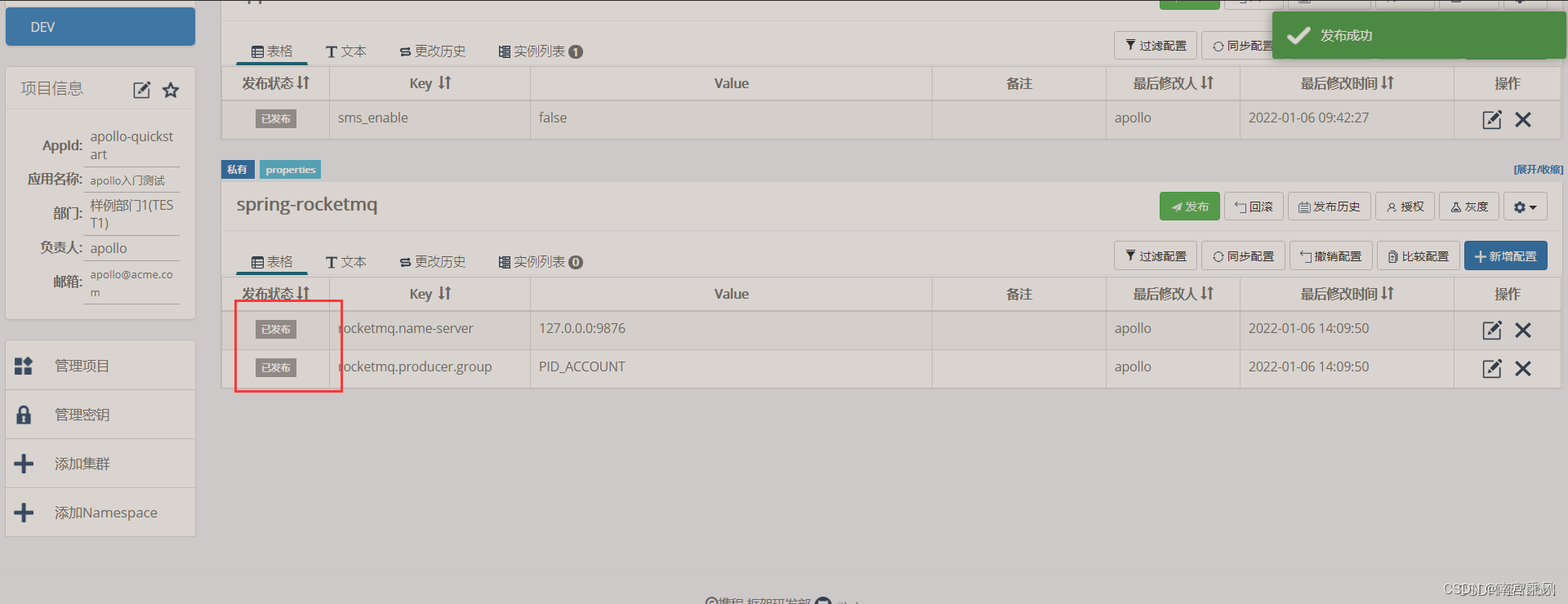Screen dimensions: 1568x604
Task: Switch to the 文本 tab in spring-rocketmq
Action: pos(346,262)
